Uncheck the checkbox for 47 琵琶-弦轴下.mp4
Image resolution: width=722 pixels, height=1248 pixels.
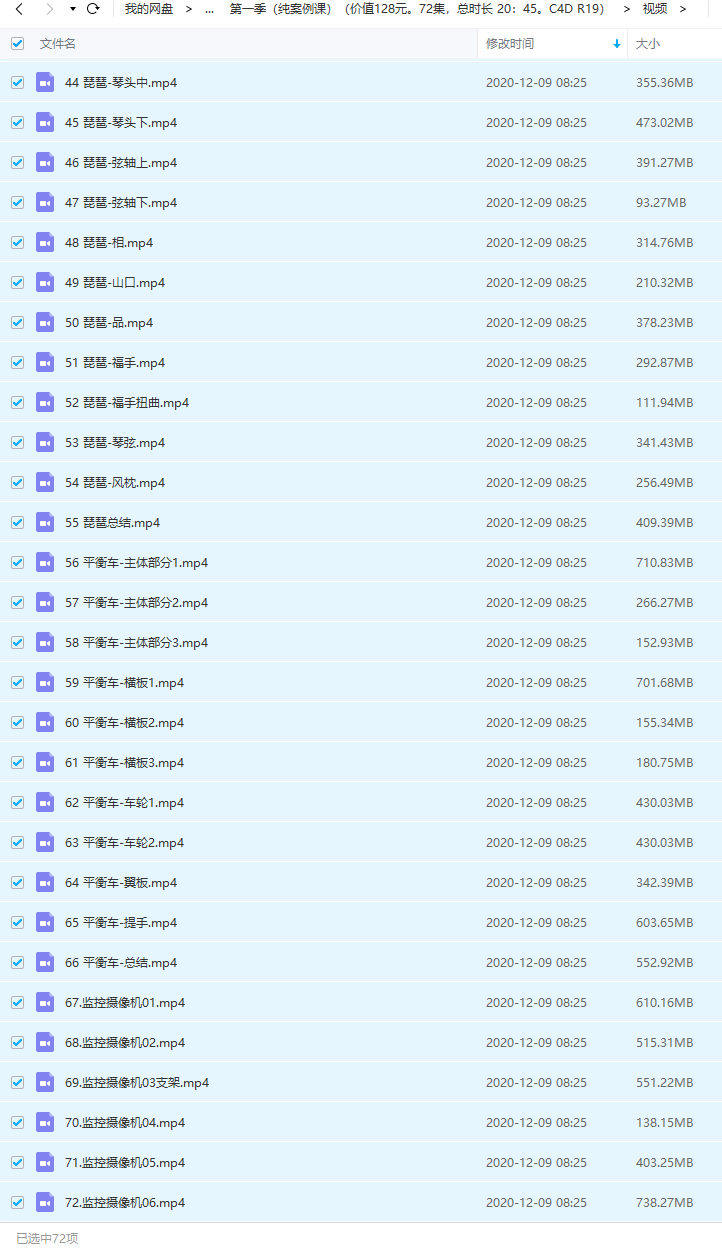[17, 202]
